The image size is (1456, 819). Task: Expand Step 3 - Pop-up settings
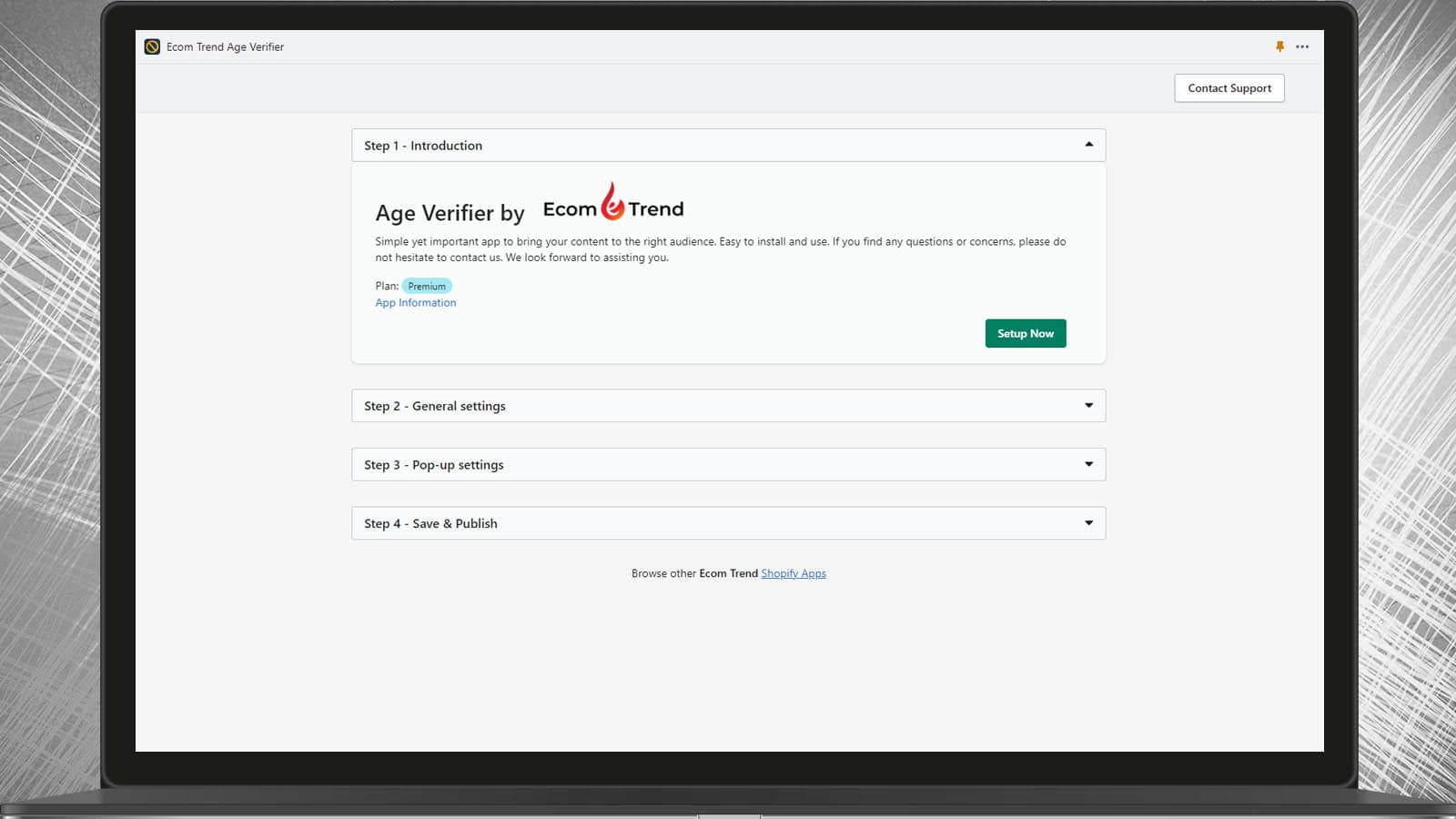pos(1088,464)
